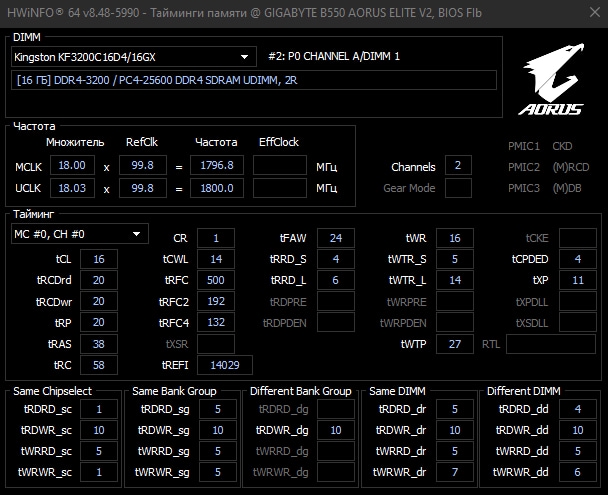Click the tWRRD_sc value field
The image size is (608, 495).
pos(99,451)
